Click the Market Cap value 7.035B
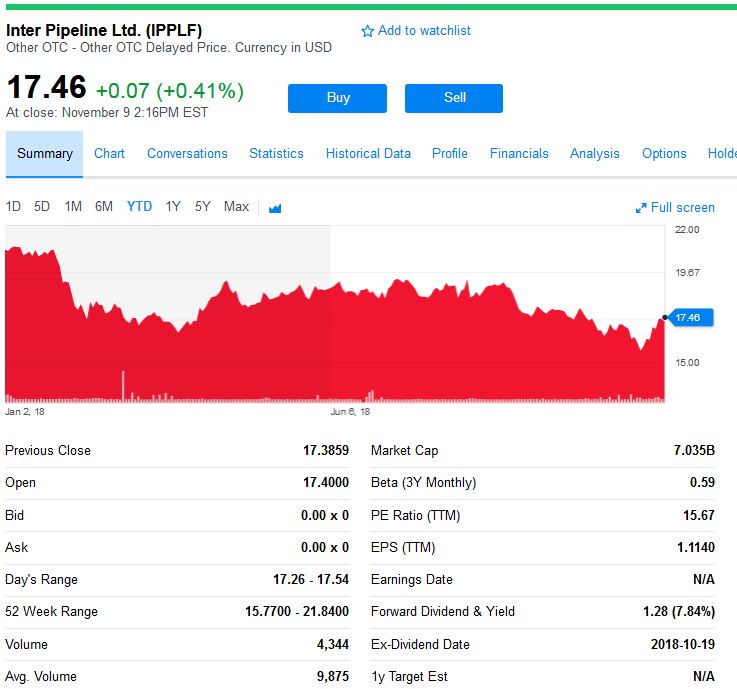 (x=694, y=450)
